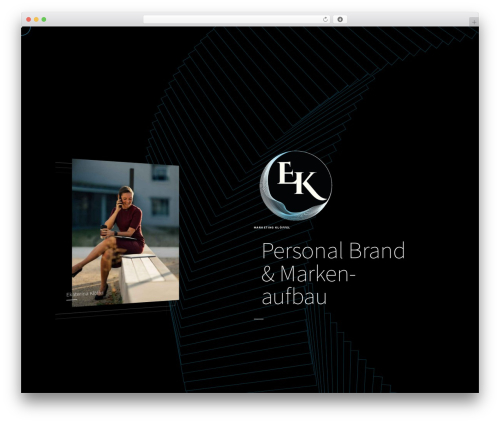Open the photo of the woman on the bench

click(x=125, y=233)
